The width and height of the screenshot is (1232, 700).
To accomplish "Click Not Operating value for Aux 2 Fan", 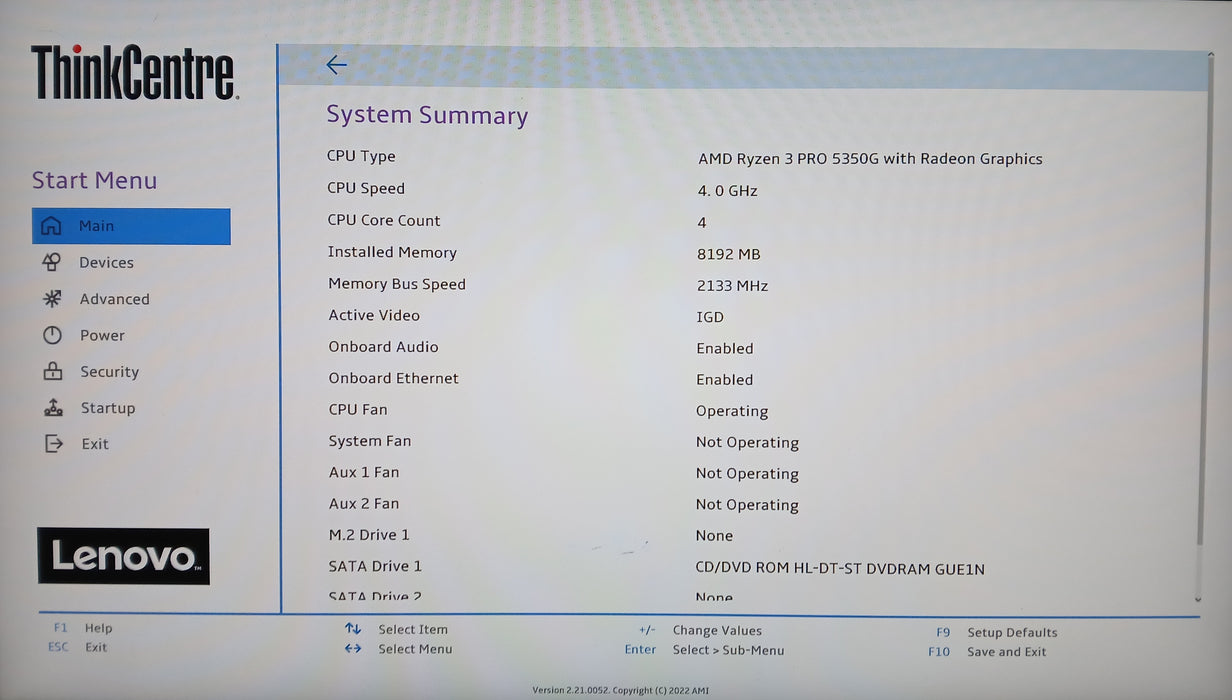I will coord(747,505).
